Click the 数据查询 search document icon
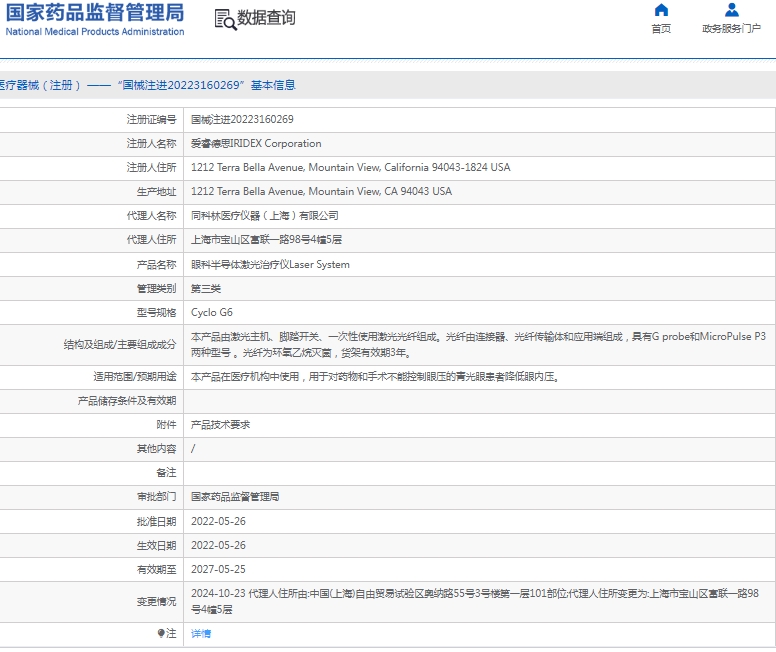Viewport: 776px width, 652px height. (225, 19)
